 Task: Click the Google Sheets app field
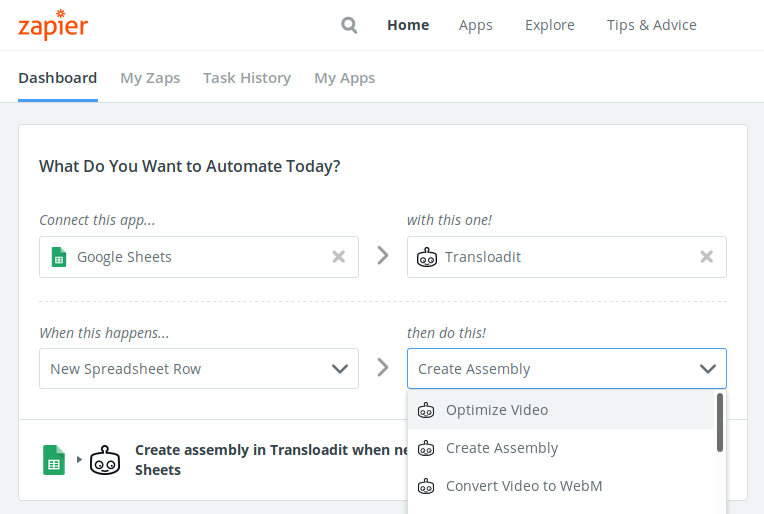click(199, 257)
